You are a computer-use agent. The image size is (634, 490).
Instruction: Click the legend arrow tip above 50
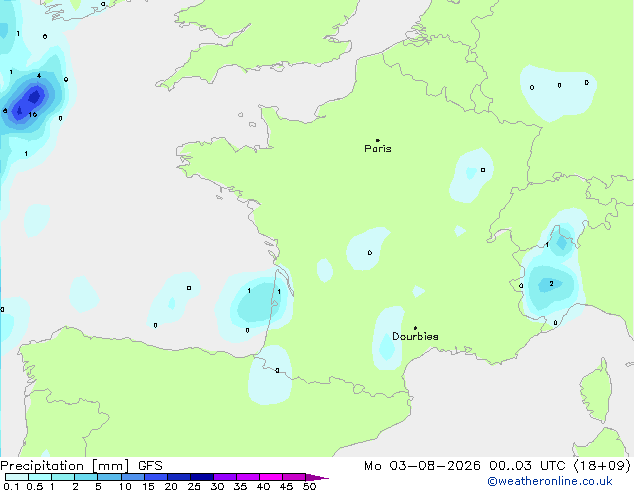317,477
